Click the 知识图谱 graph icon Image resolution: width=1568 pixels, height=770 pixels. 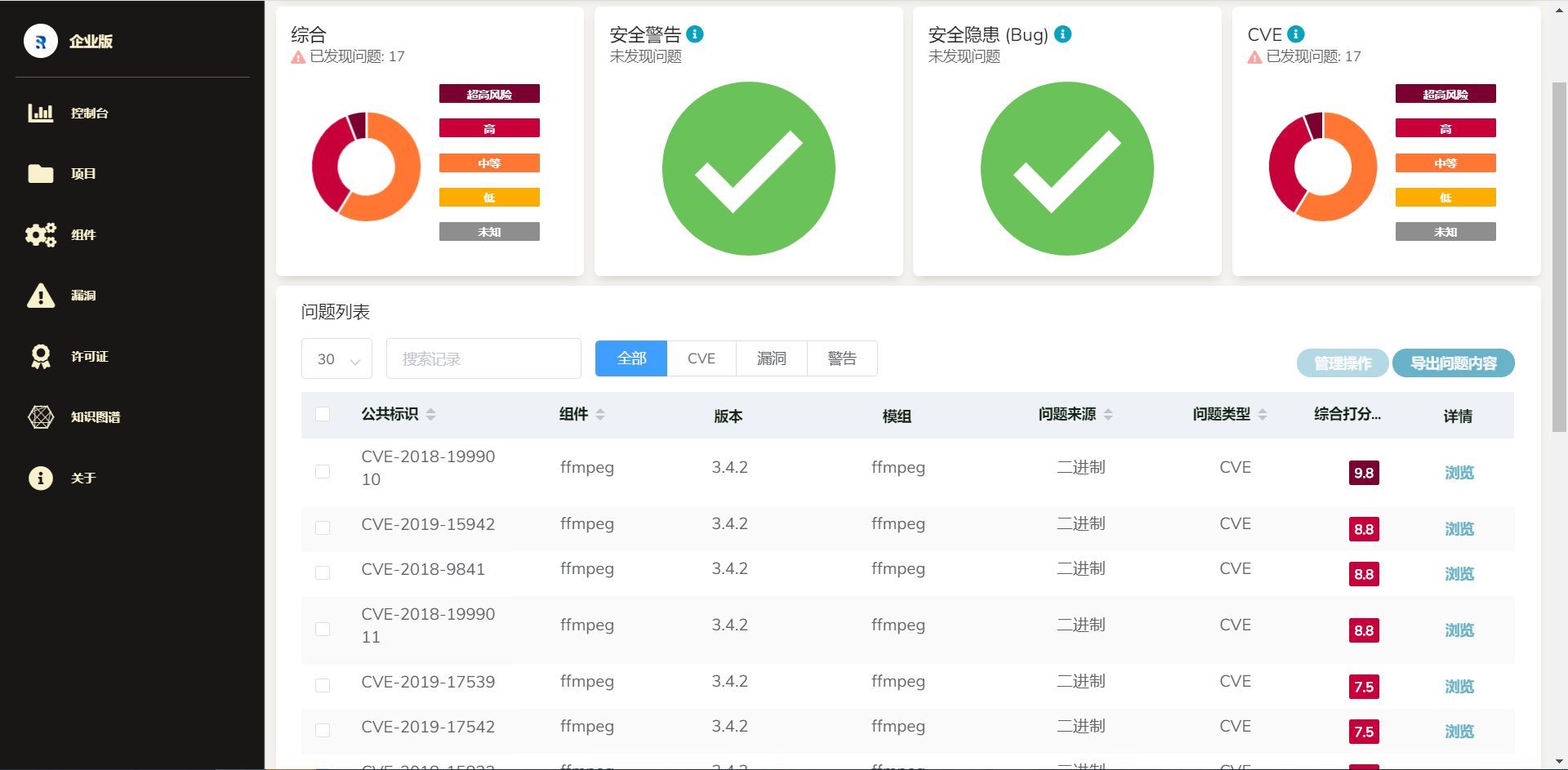[40, 416]
